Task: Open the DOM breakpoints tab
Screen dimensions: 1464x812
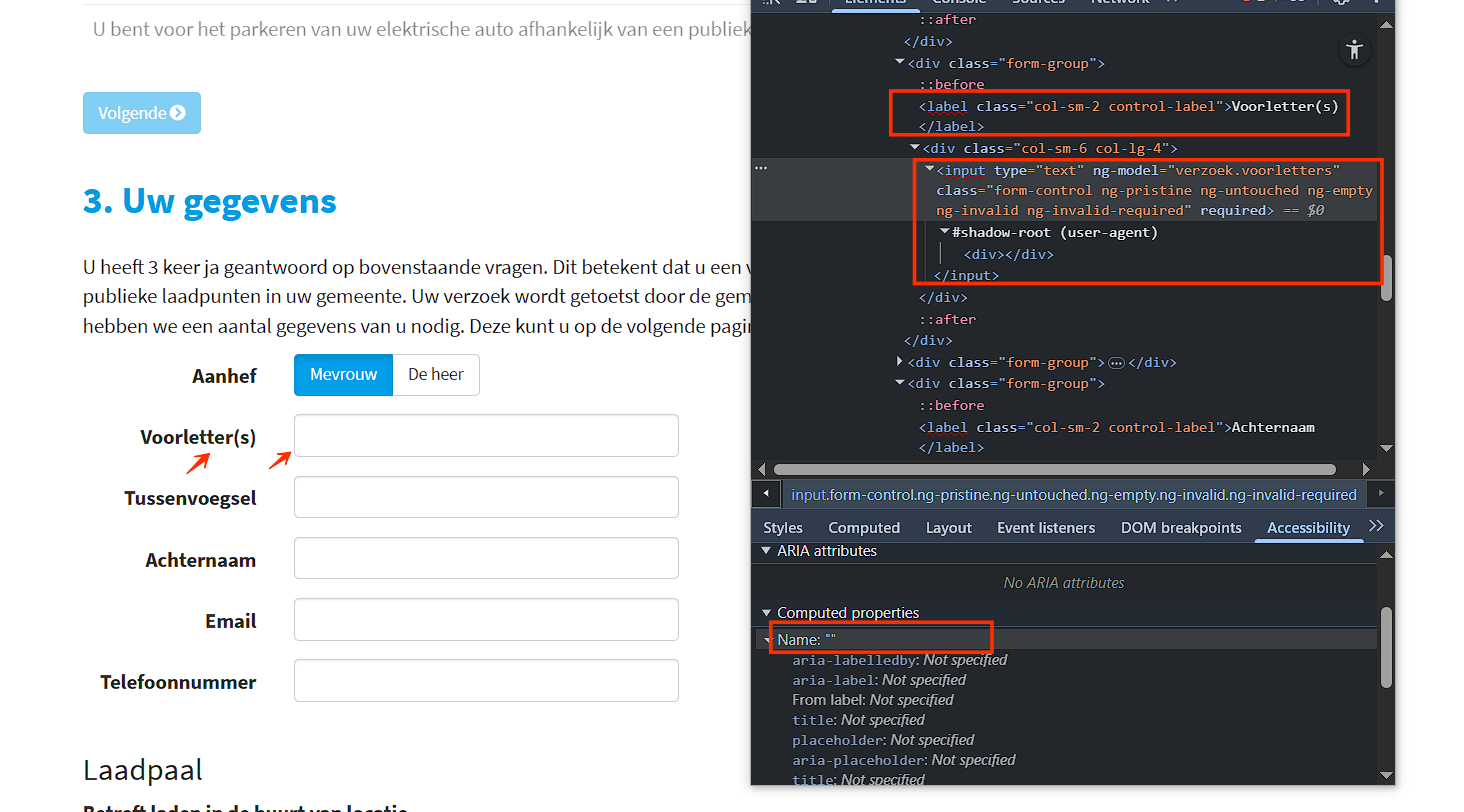Action: click(1180, 528)
